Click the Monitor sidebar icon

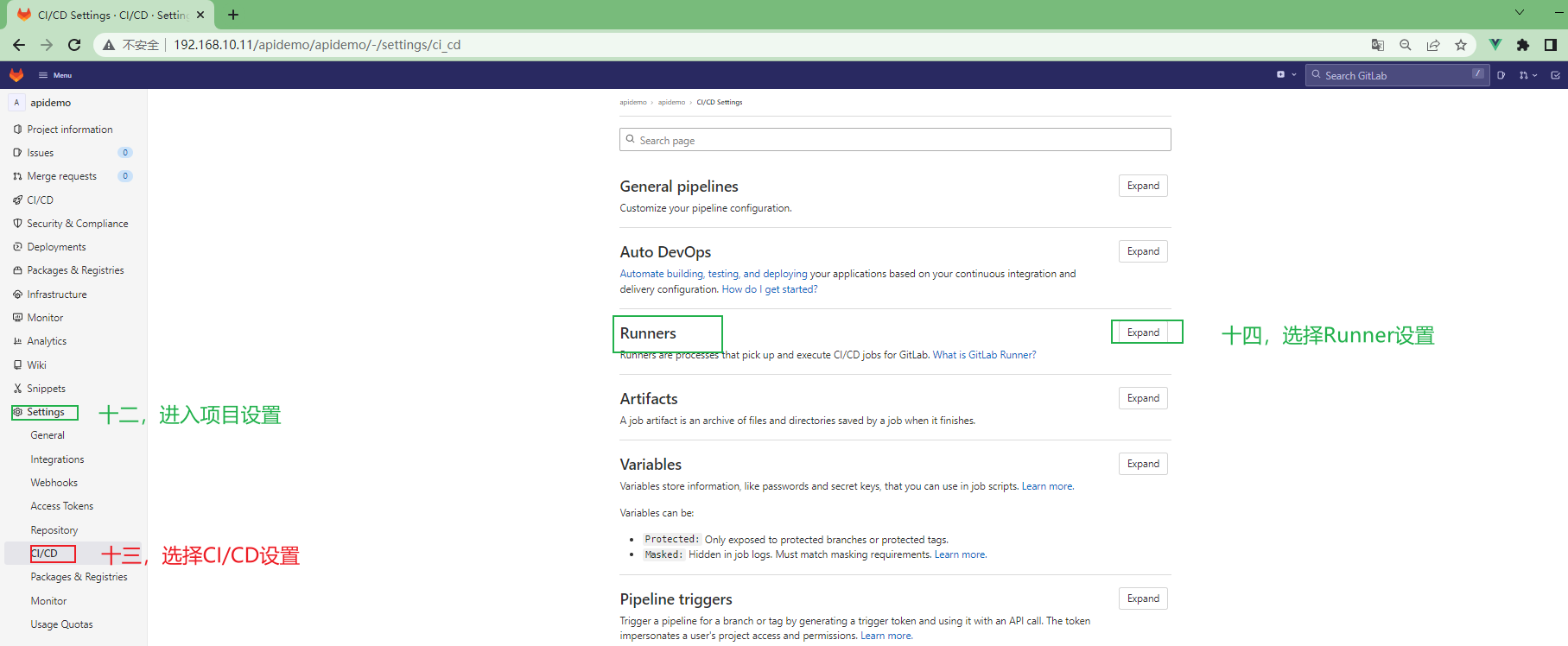tap(17, 318)
